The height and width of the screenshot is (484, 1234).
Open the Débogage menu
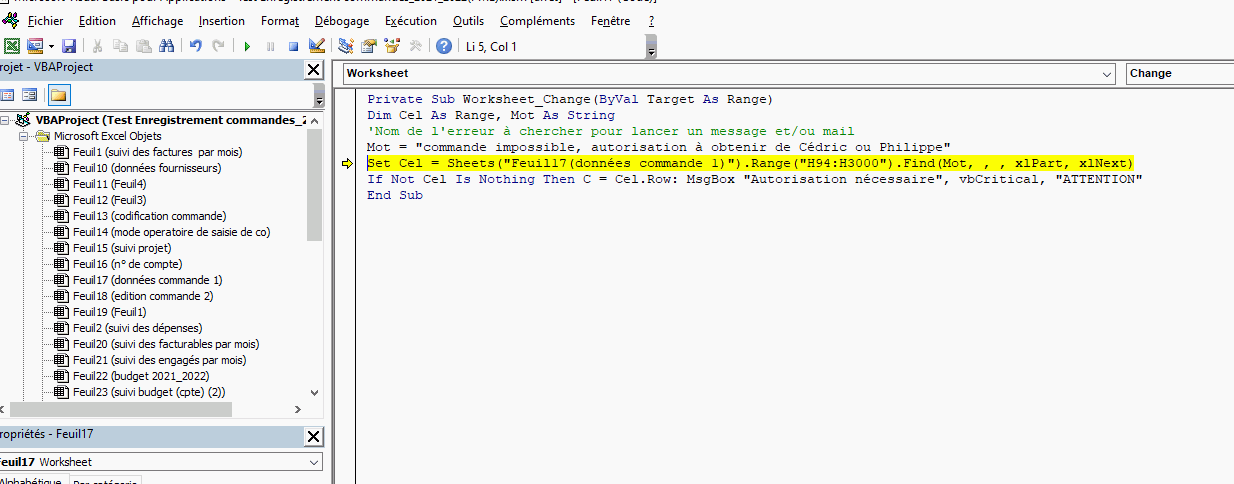pyautogui.click(x=341, y=21)
